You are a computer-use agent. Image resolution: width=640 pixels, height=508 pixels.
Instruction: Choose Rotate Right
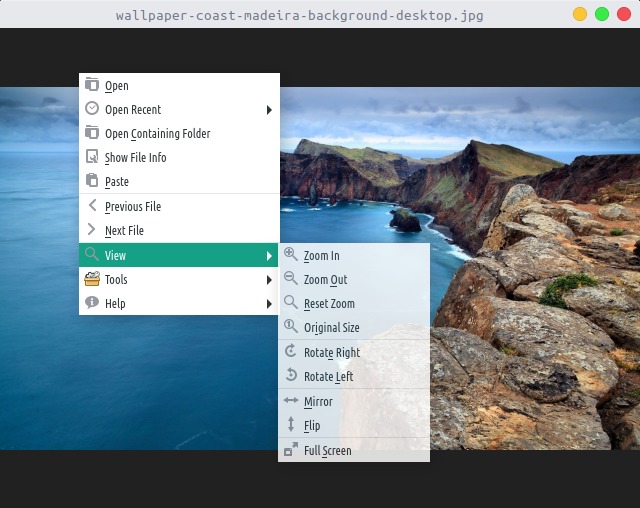tap(354, 352)
